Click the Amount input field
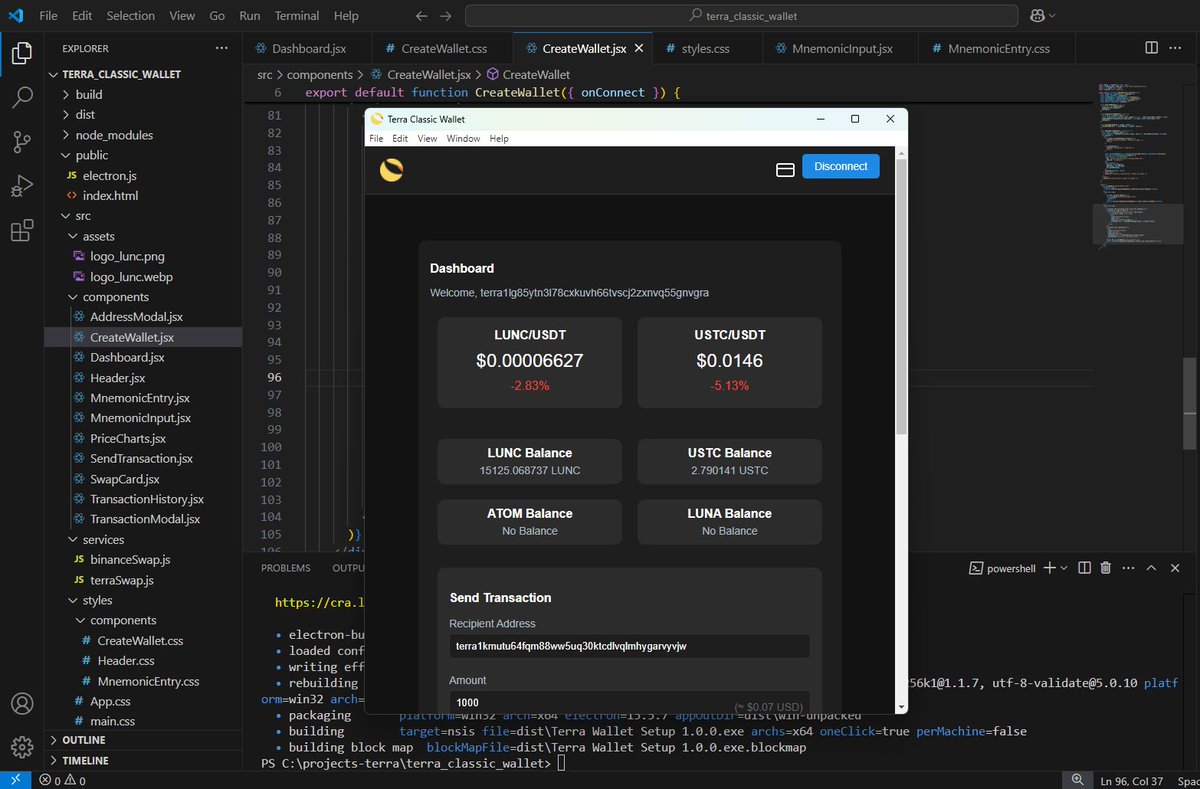Screen dimensions: 1200x789 point(629,702)
